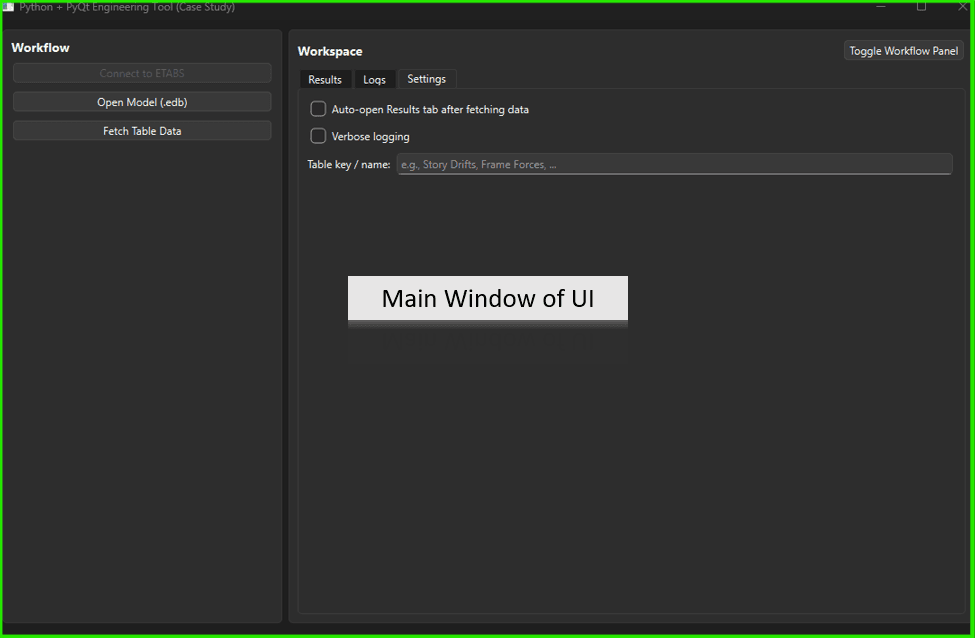Close the Engineering Tool window
Screen dimensions: 975x638
click(962, 7)
